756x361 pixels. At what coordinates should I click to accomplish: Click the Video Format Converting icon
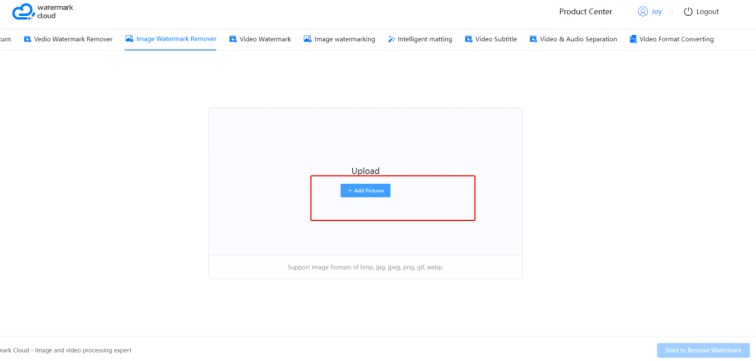(x=633, y=39)
